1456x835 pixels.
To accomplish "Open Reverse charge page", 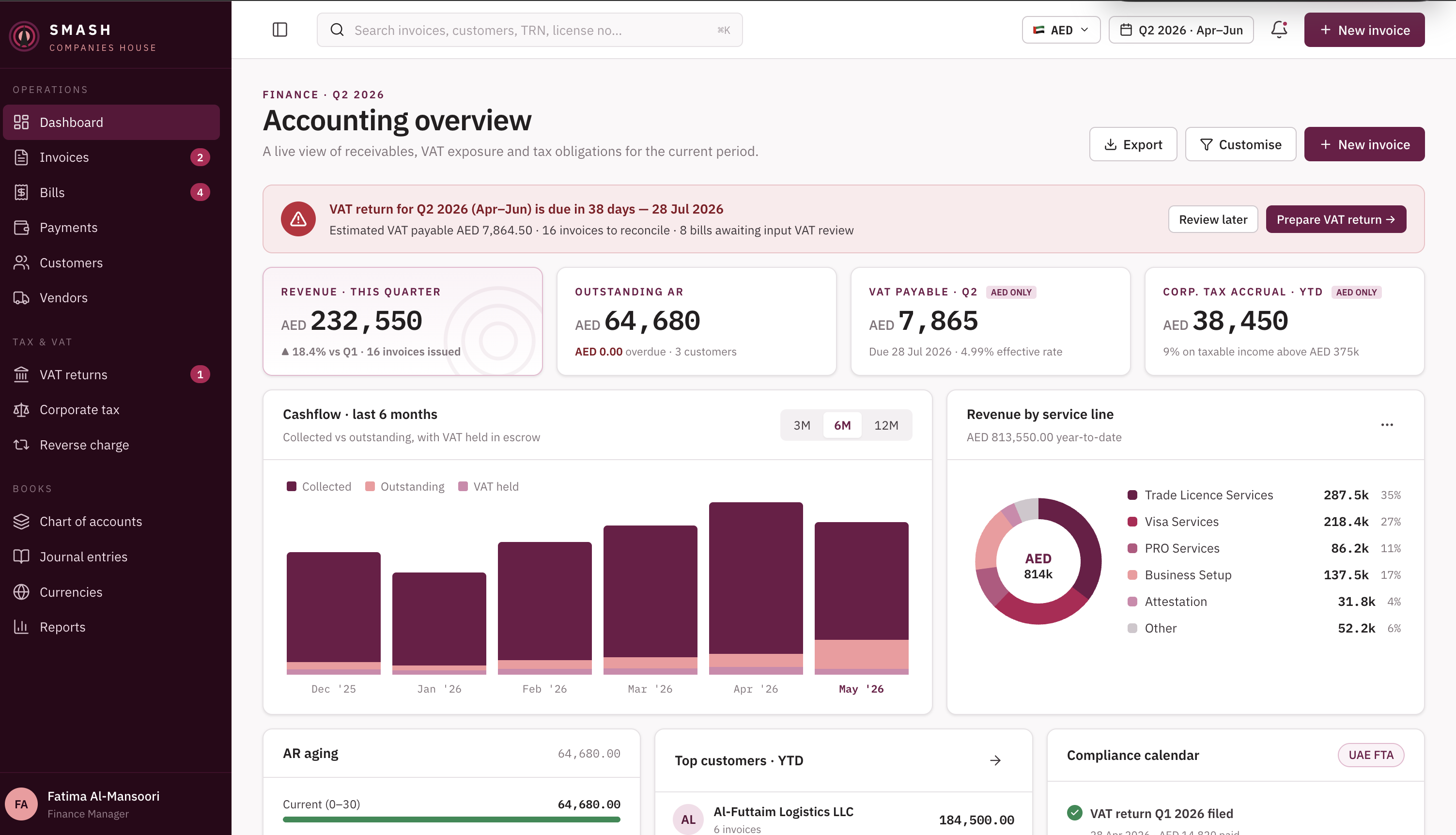I will tap(111, 445).
